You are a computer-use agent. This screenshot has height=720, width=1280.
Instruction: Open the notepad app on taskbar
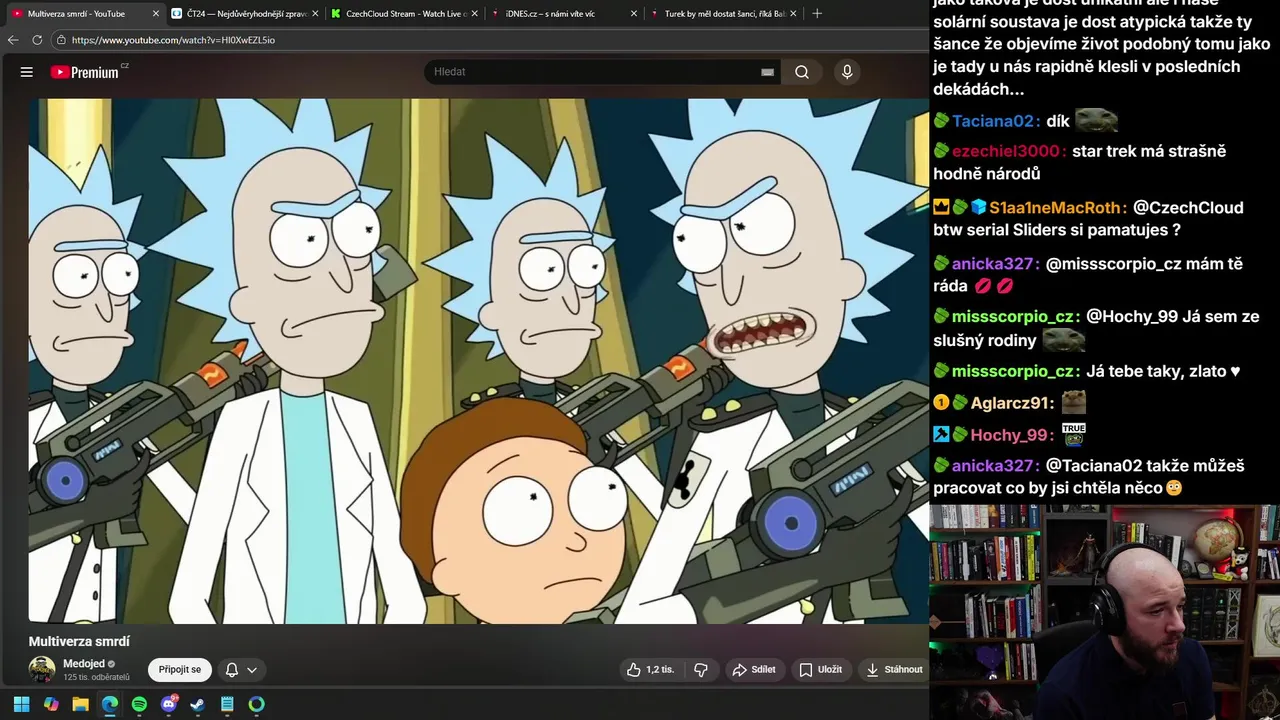tap(227, 704)
